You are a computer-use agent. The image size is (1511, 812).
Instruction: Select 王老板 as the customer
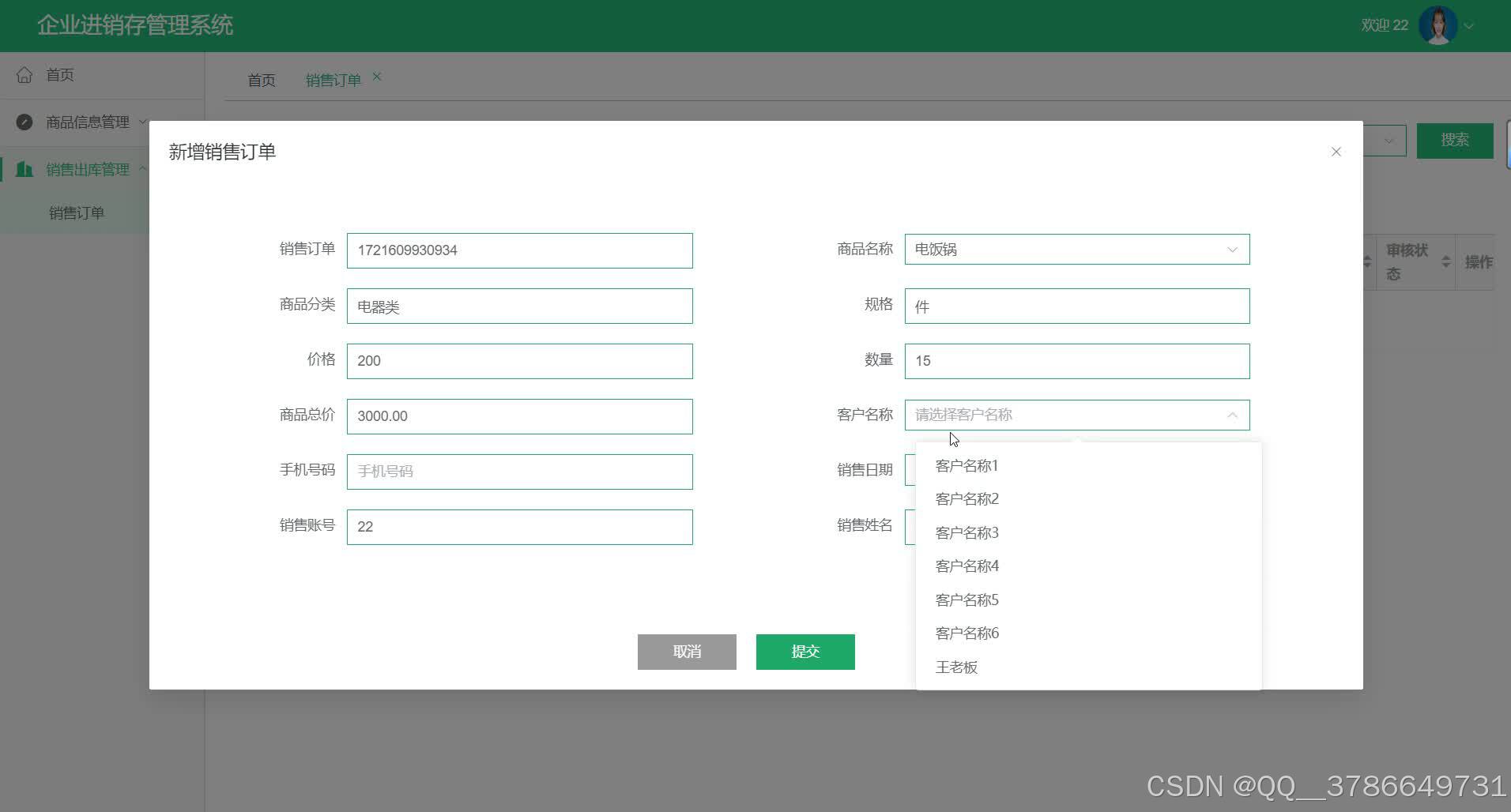[x=1088, y=667]
